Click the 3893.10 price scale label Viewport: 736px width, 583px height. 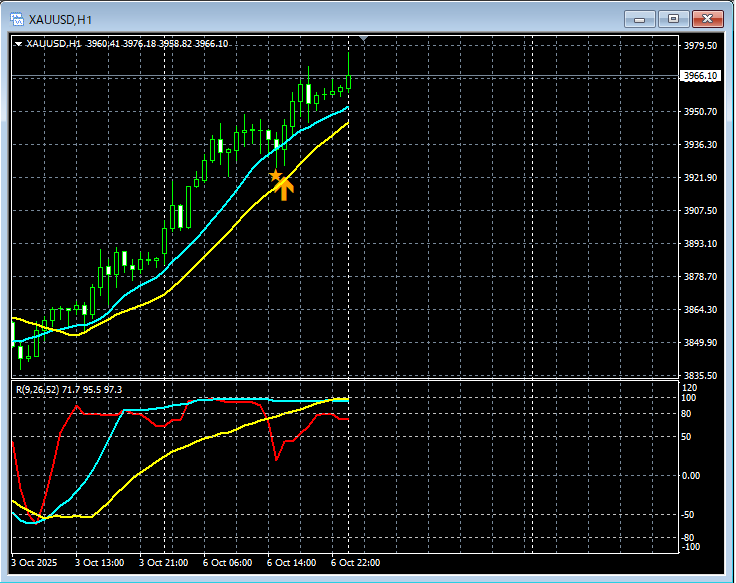coord(700,244)
